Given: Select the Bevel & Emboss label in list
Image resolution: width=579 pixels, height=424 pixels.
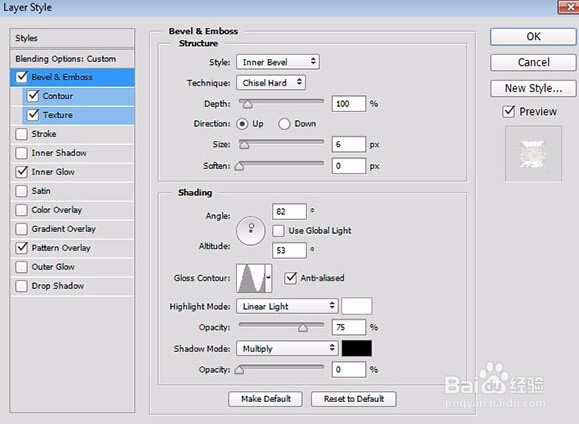Looking at the screenshot, I should click(x=62, y=77).
